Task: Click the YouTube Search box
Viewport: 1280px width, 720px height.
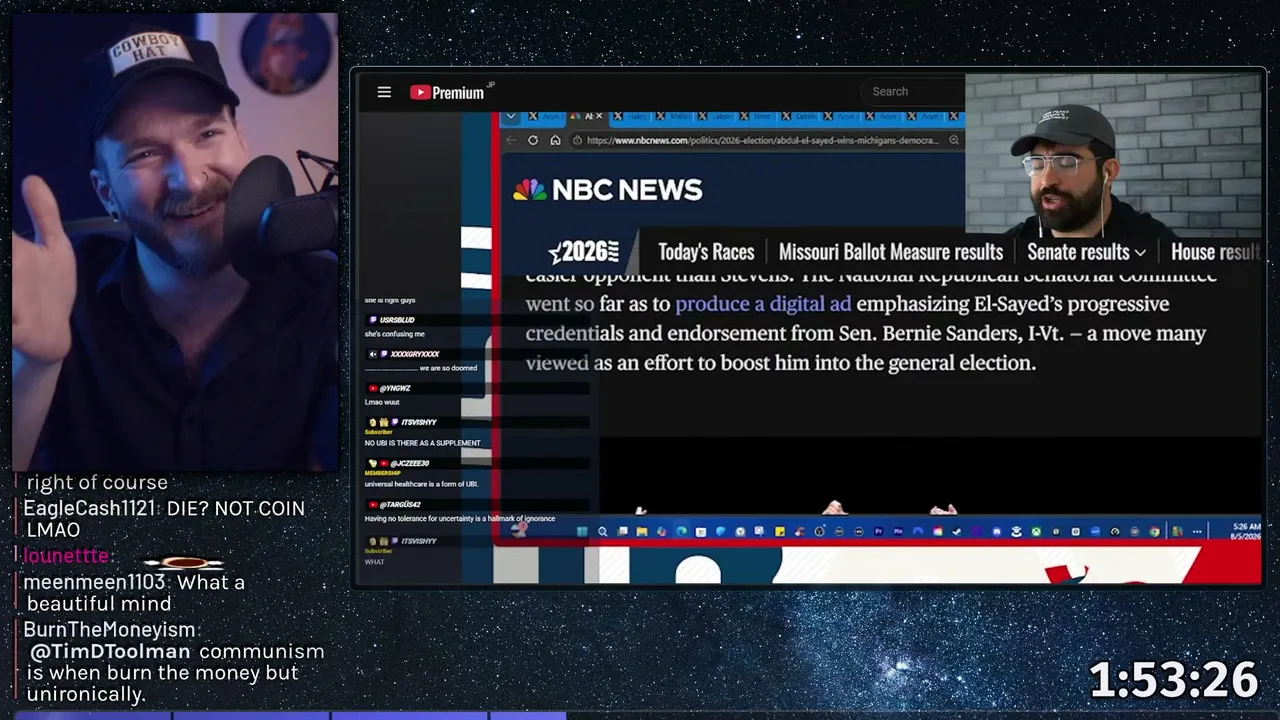Action: pos(915,92)
